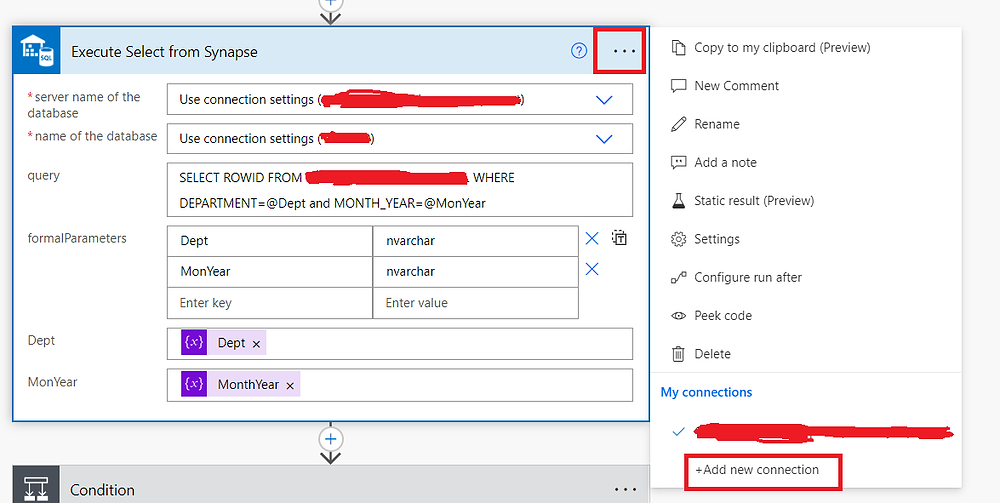Remove the MonthYear variable token
The height and width of the screenshot is (503, 1000).
click(x=290, y=386)
